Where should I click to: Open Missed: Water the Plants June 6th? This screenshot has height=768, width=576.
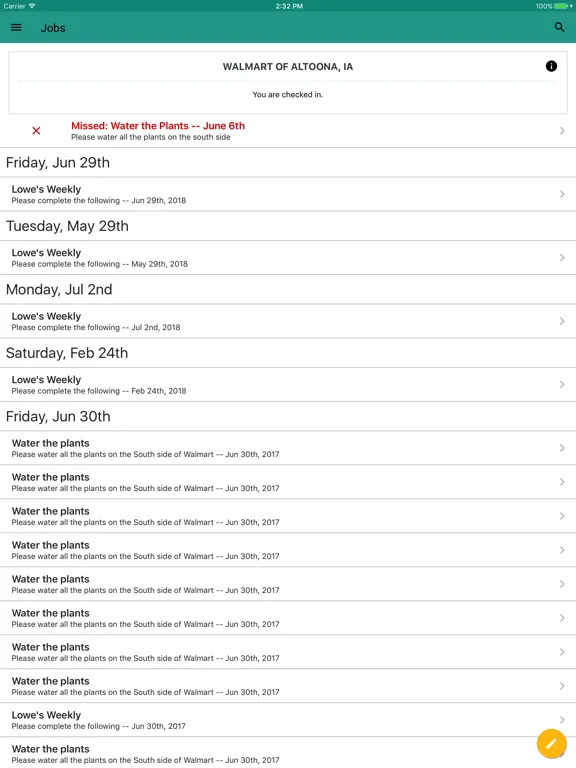click(288, 131)
